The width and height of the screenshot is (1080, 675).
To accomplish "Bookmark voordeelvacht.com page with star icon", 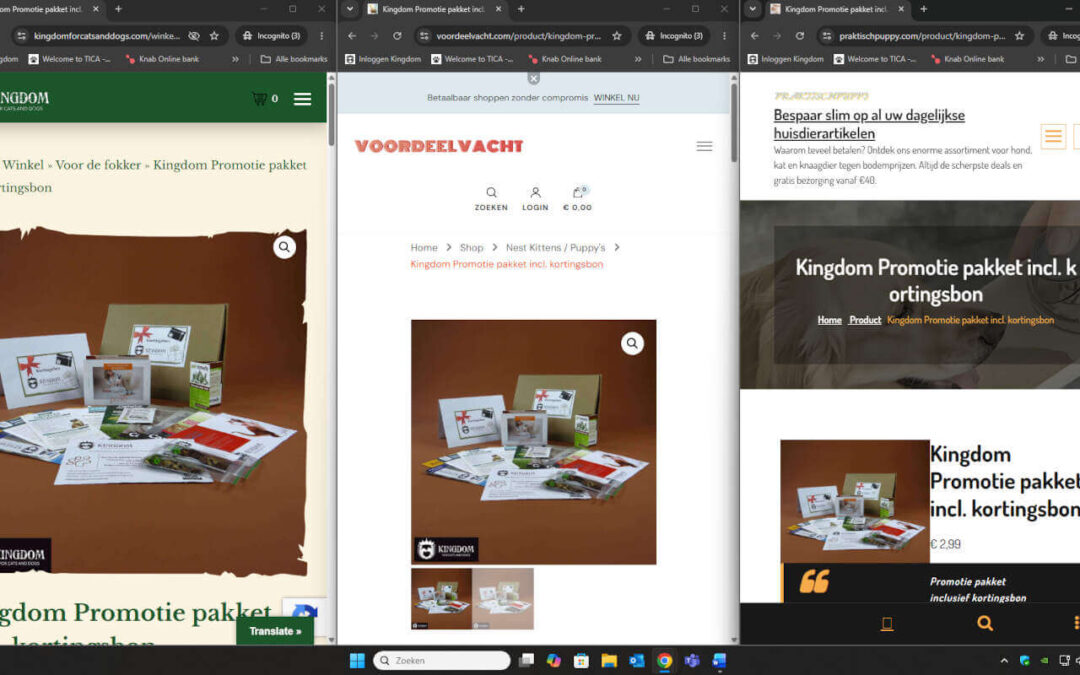I will point(617,36).
